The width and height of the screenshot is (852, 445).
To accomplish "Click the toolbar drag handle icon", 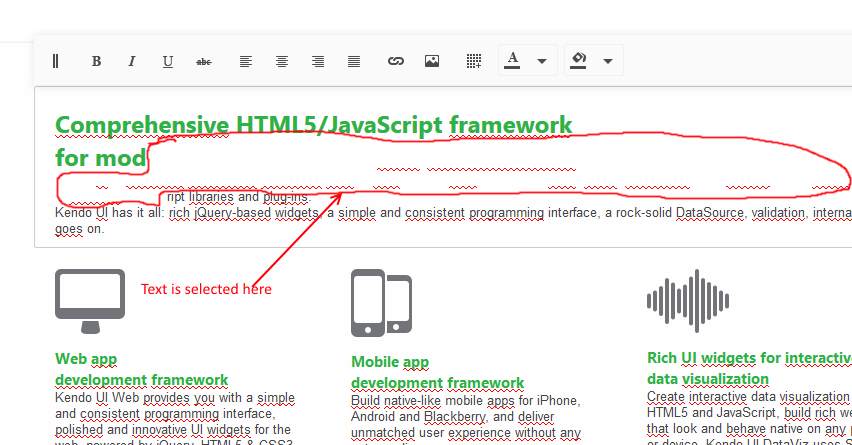I will (x=55, y=61).
